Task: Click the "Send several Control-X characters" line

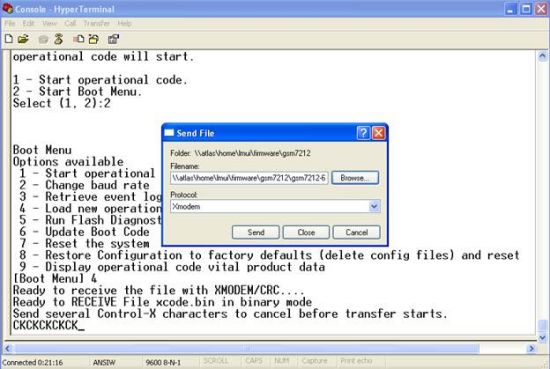Action: [x=230, y=314]
